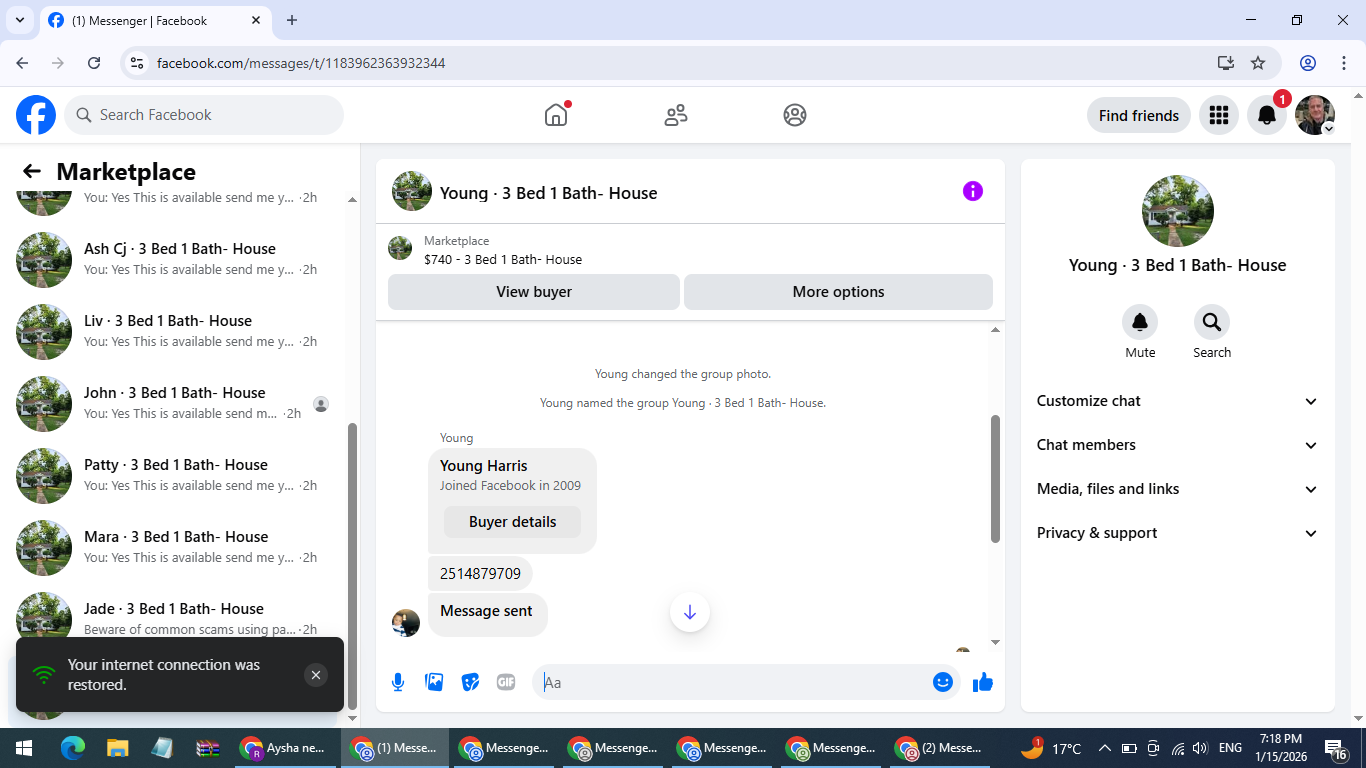Open the taskbar notification center icon
Screen dimensions: 1366x768
pyautogui.click(x=1336, y=748)
